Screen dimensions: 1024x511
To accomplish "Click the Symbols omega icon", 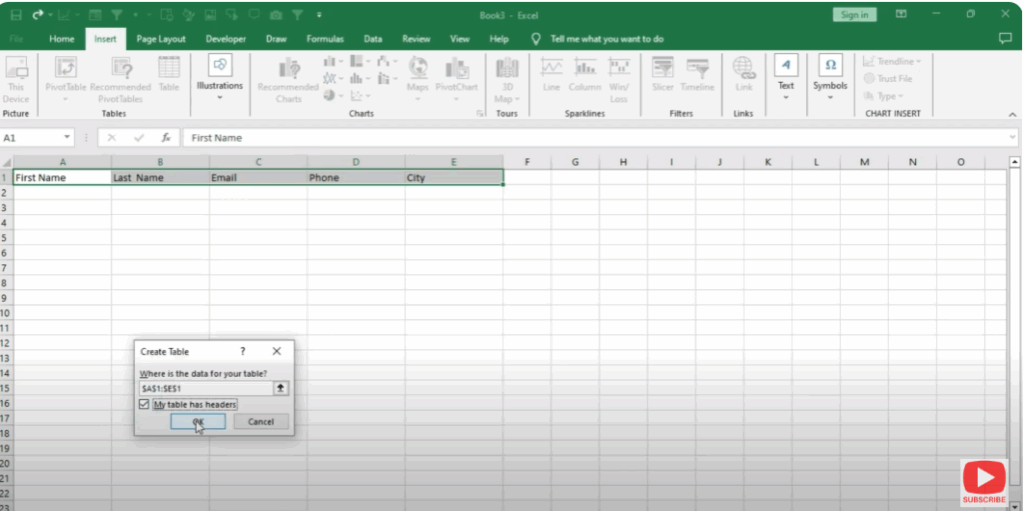I will point(830,65).
